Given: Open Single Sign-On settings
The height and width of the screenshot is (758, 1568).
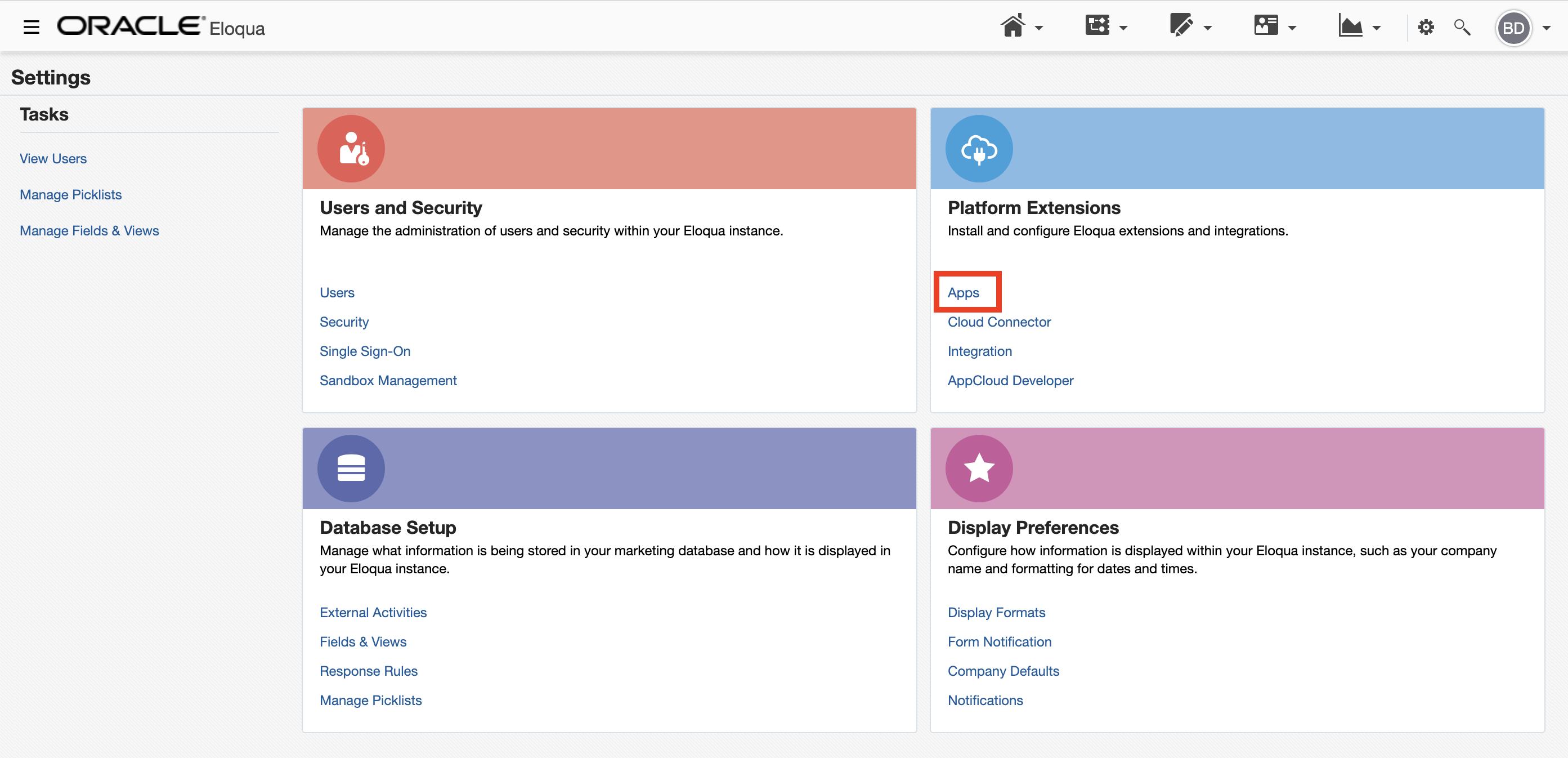Looking at the screenshot, I should point(365,351).
